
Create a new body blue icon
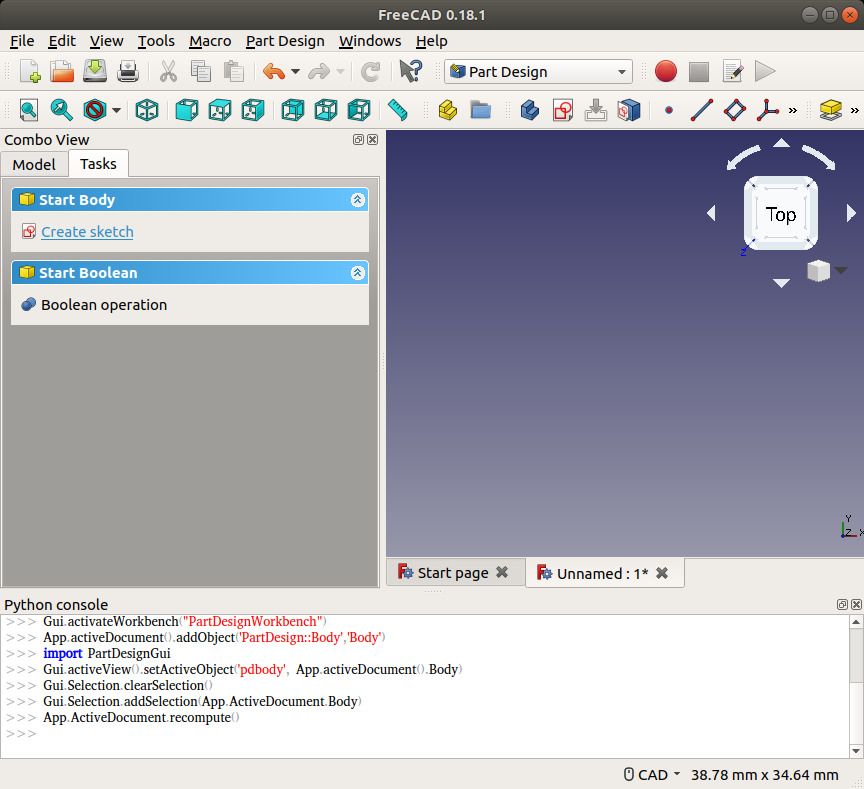tap(530, 110)
